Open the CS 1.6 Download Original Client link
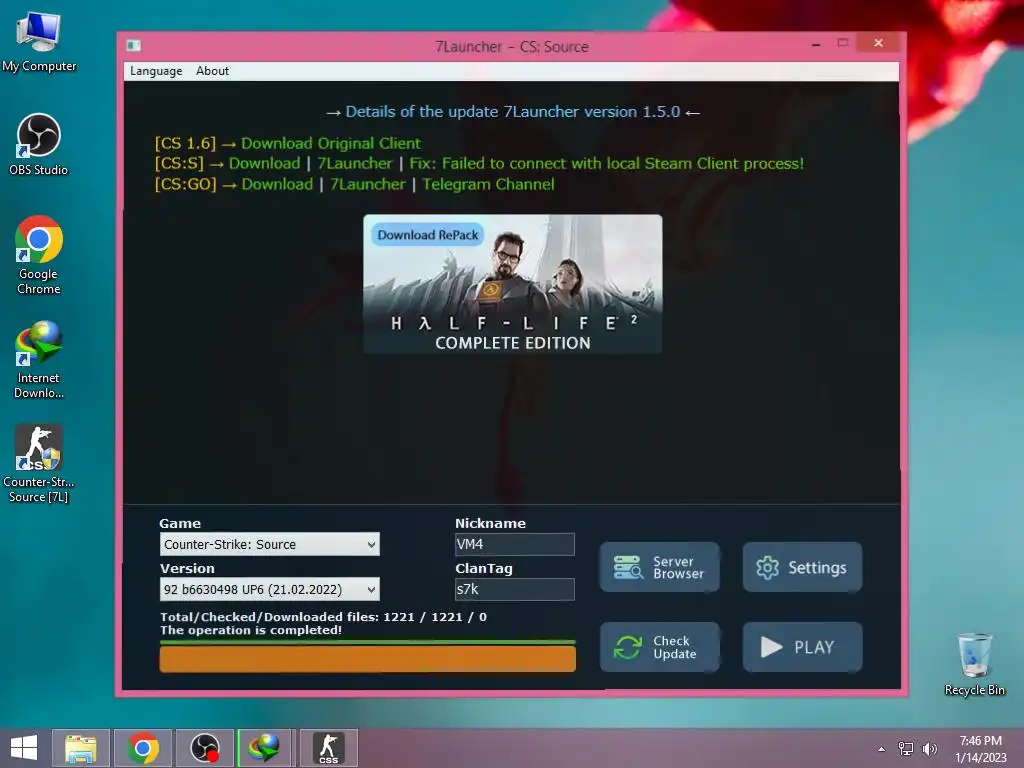This screenshot has height=768, width=1024. (330, 143)
